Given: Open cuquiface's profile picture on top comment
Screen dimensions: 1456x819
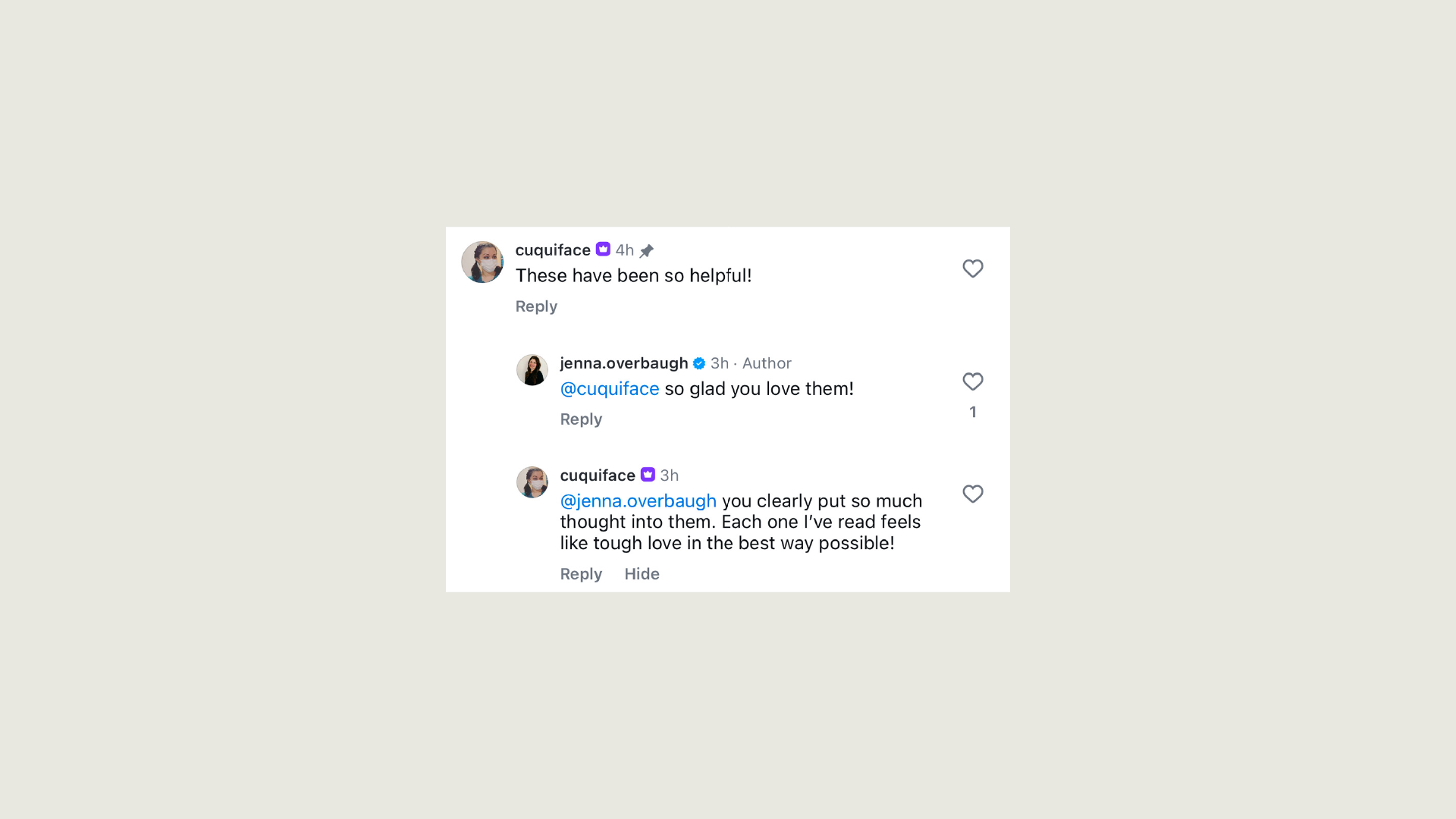Looking at the screenshot, I should point(482,262).
